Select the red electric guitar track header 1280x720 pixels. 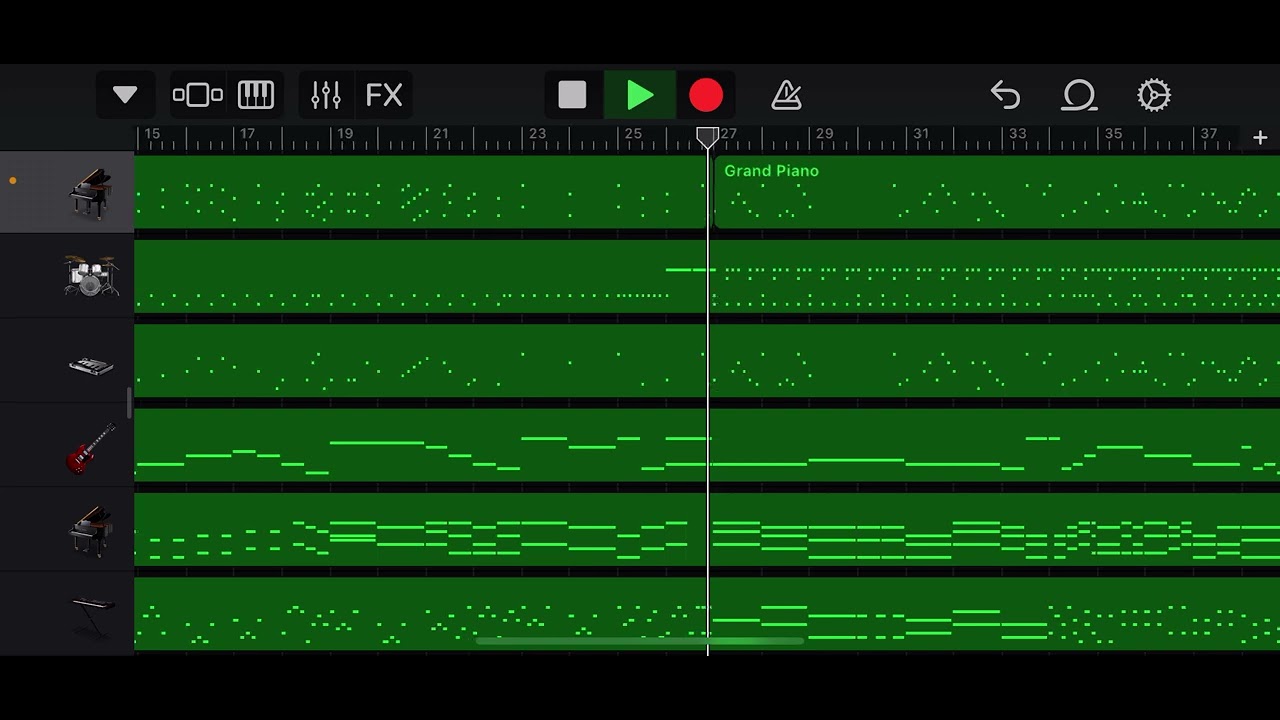point(67,446)
